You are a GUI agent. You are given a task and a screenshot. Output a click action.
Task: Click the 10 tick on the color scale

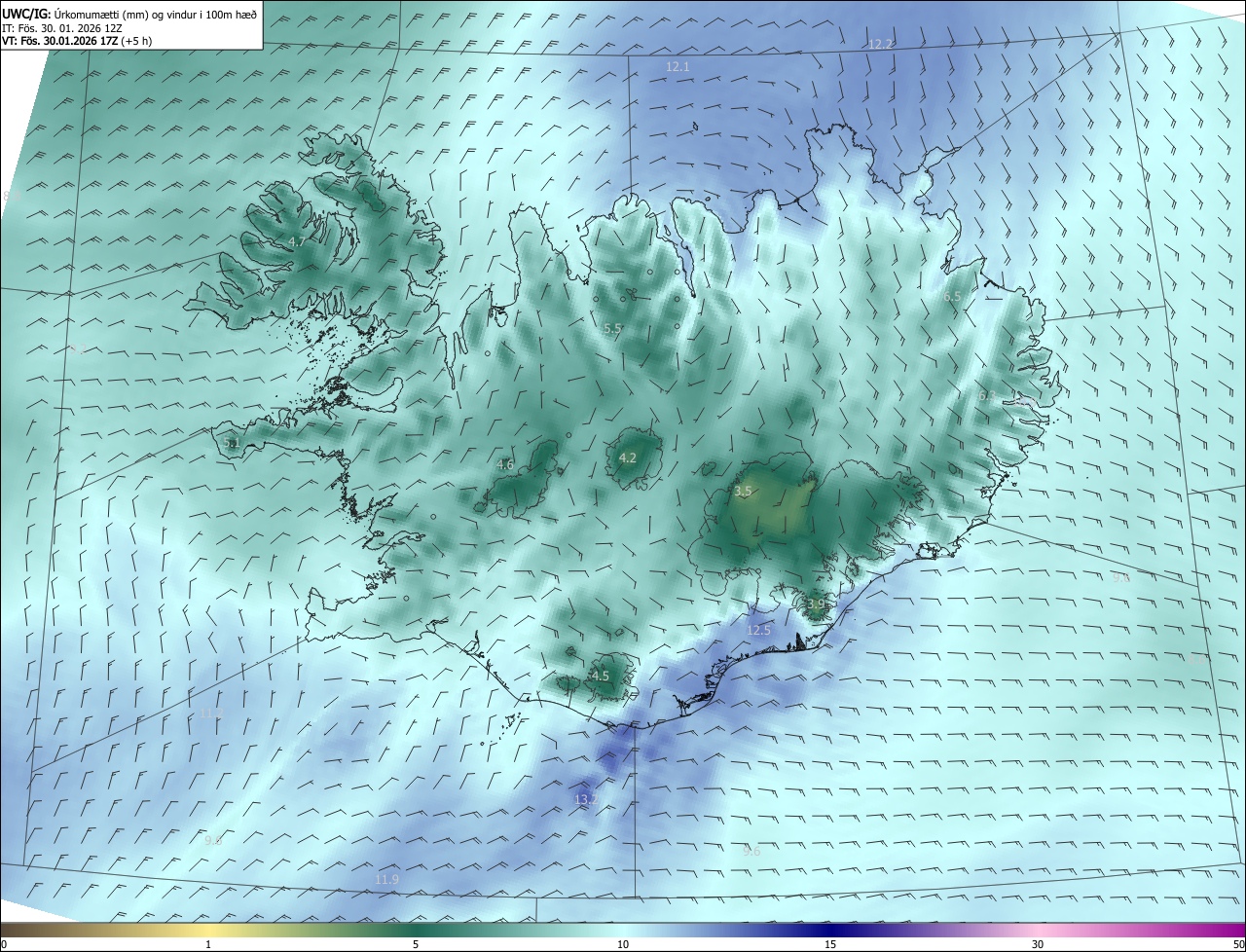pyautogui.click(x=623, y=944)
